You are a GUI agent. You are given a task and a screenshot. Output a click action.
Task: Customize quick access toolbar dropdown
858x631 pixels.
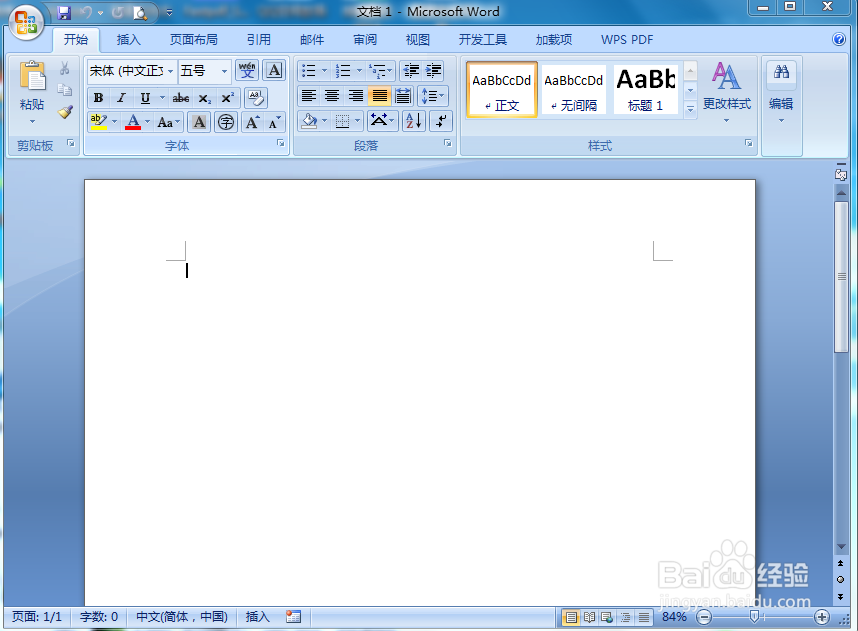pos(169,13)
